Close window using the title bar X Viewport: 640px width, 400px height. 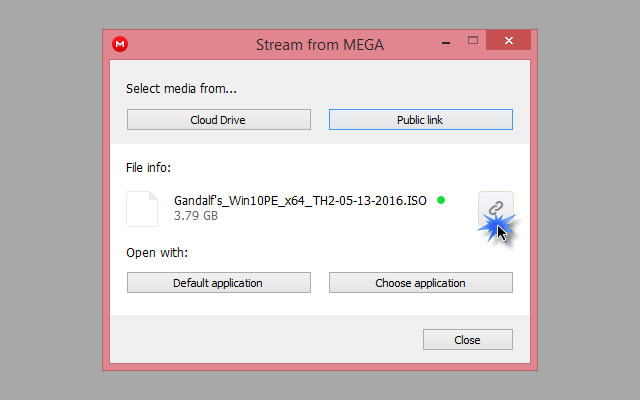tap(509, 40)
